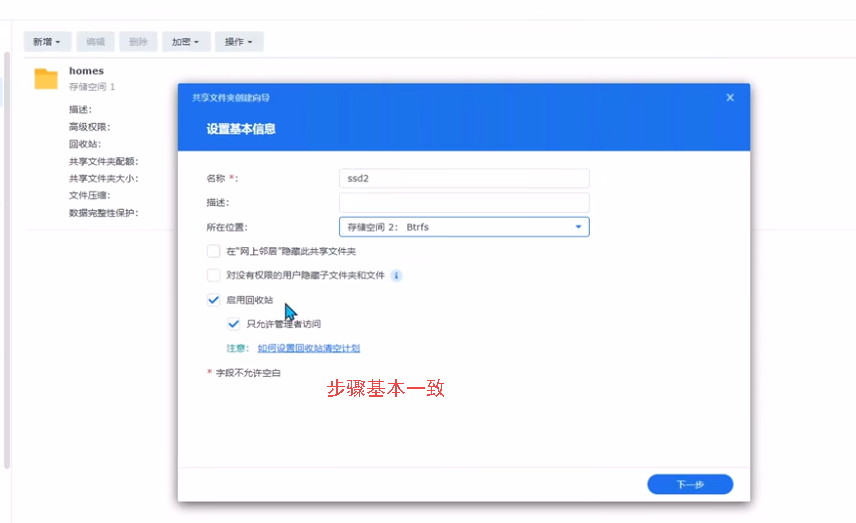
Task: Click the 共享文件夹配额 label
Action: tap(104, 162)
